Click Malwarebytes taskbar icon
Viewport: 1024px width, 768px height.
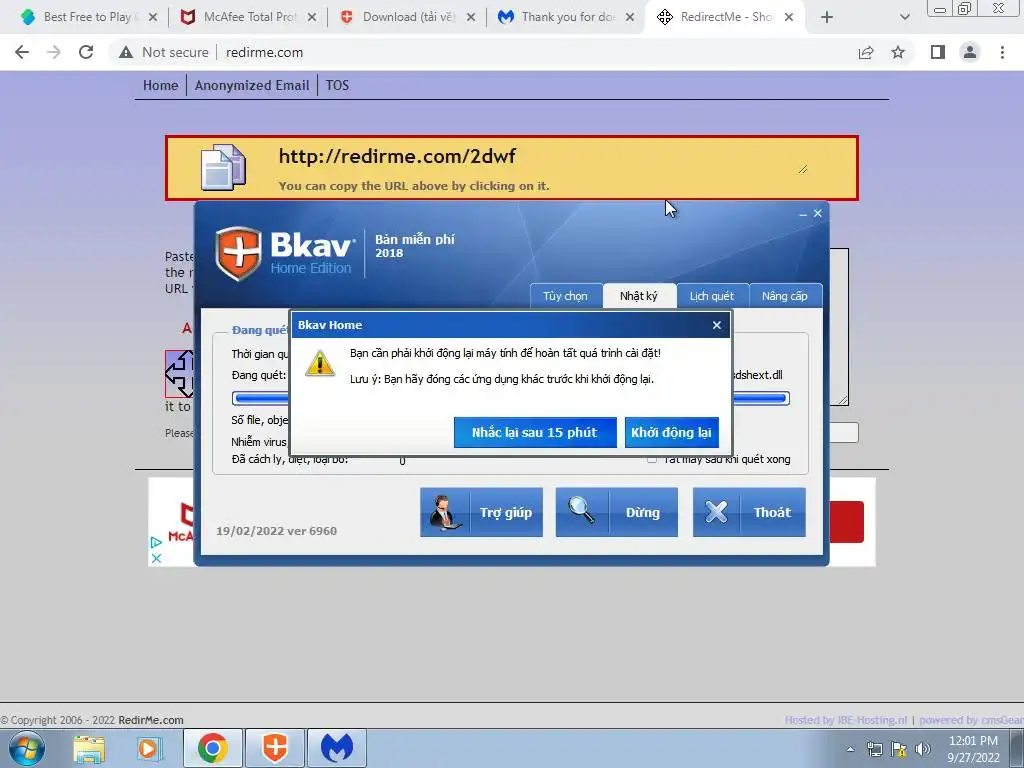[337, 748]
